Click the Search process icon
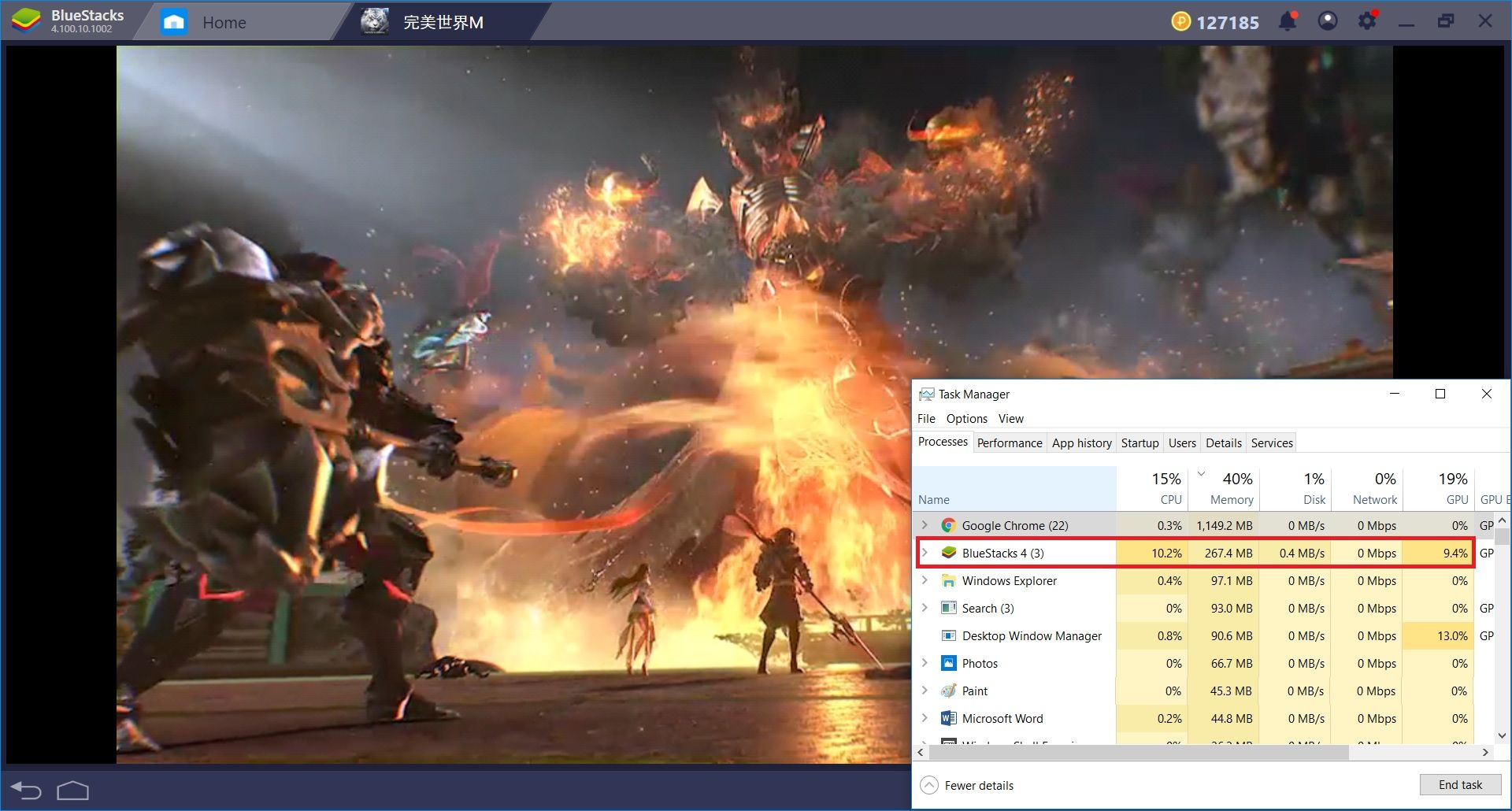Image resolution: width=1512 pixels, height=811 pixels. tap(949, 608)
